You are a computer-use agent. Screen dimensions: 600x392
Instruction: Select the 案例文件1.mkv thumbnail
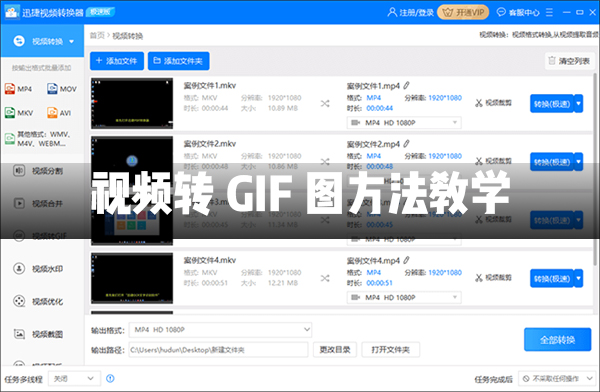(132, 103)
